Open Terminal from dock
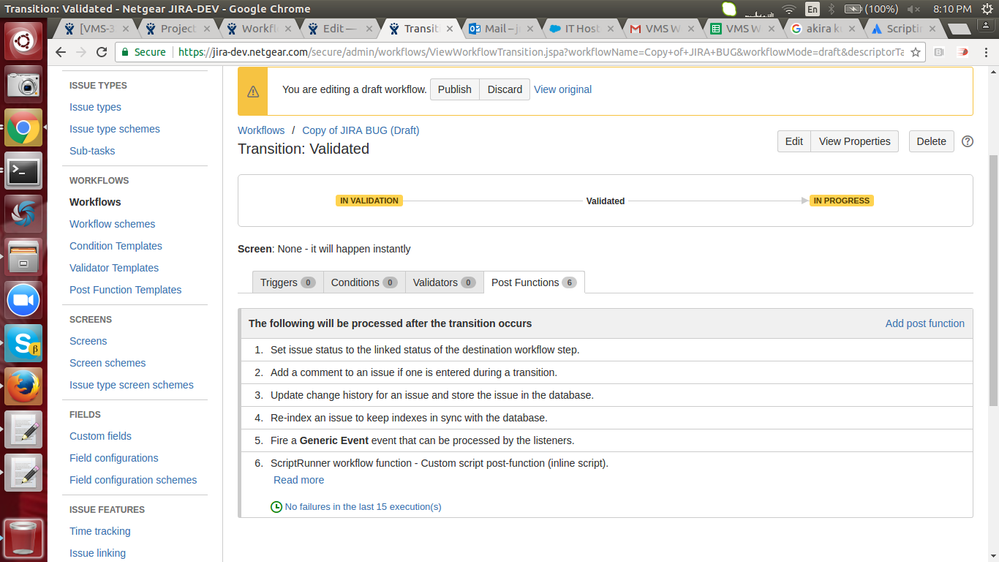The image size is (999, 562). 23,171
